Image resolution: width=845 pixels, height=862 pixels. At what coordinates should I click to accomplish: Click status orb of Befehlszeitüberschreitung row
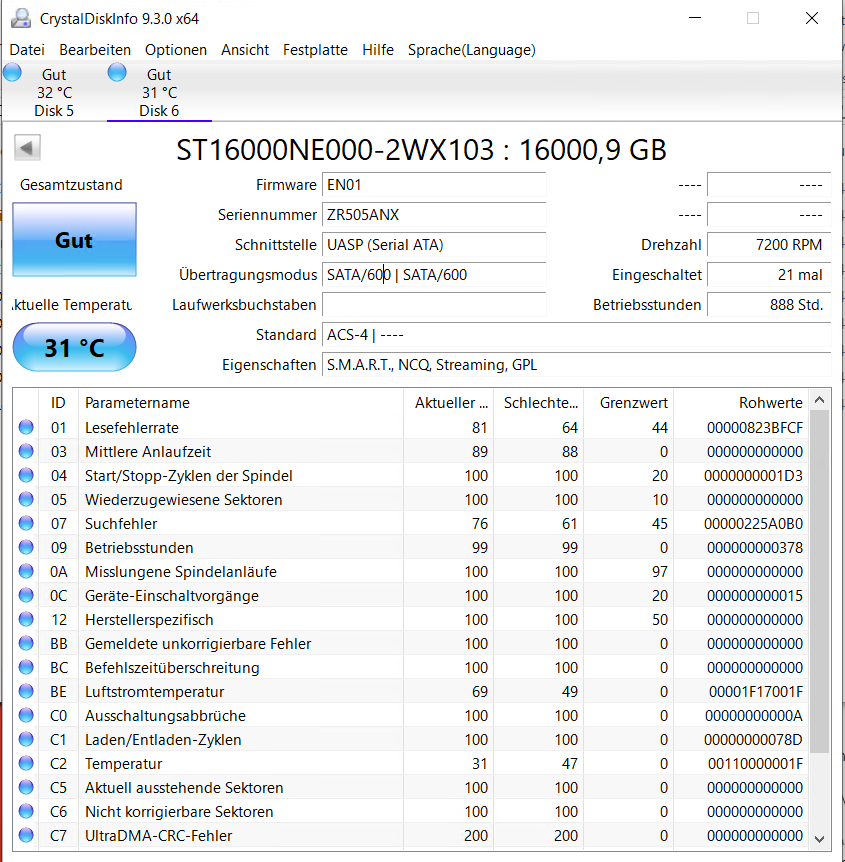[x=26, y=667]
